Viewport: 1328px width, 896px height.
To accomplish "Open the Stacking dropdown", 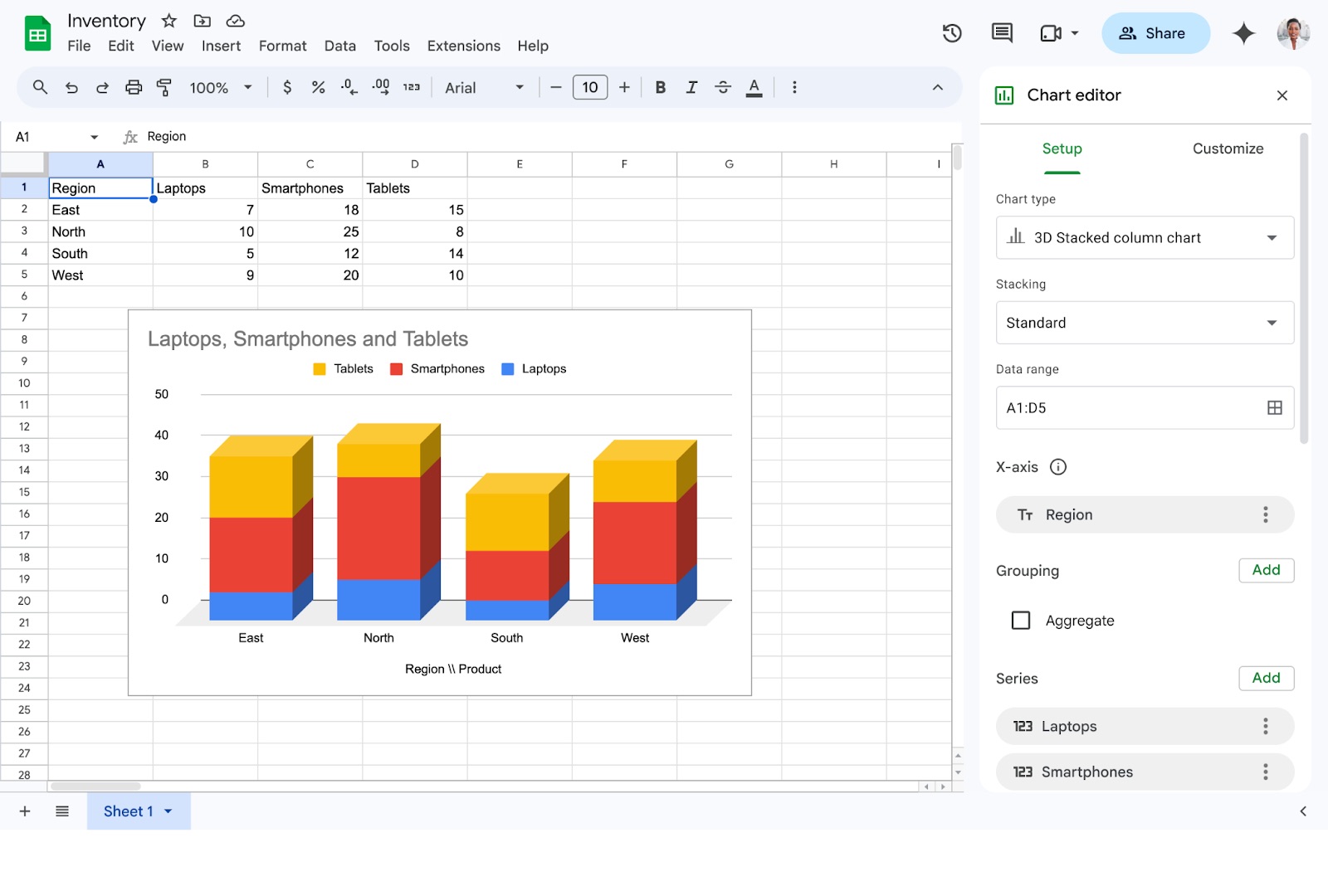I will pos(1145,323).
